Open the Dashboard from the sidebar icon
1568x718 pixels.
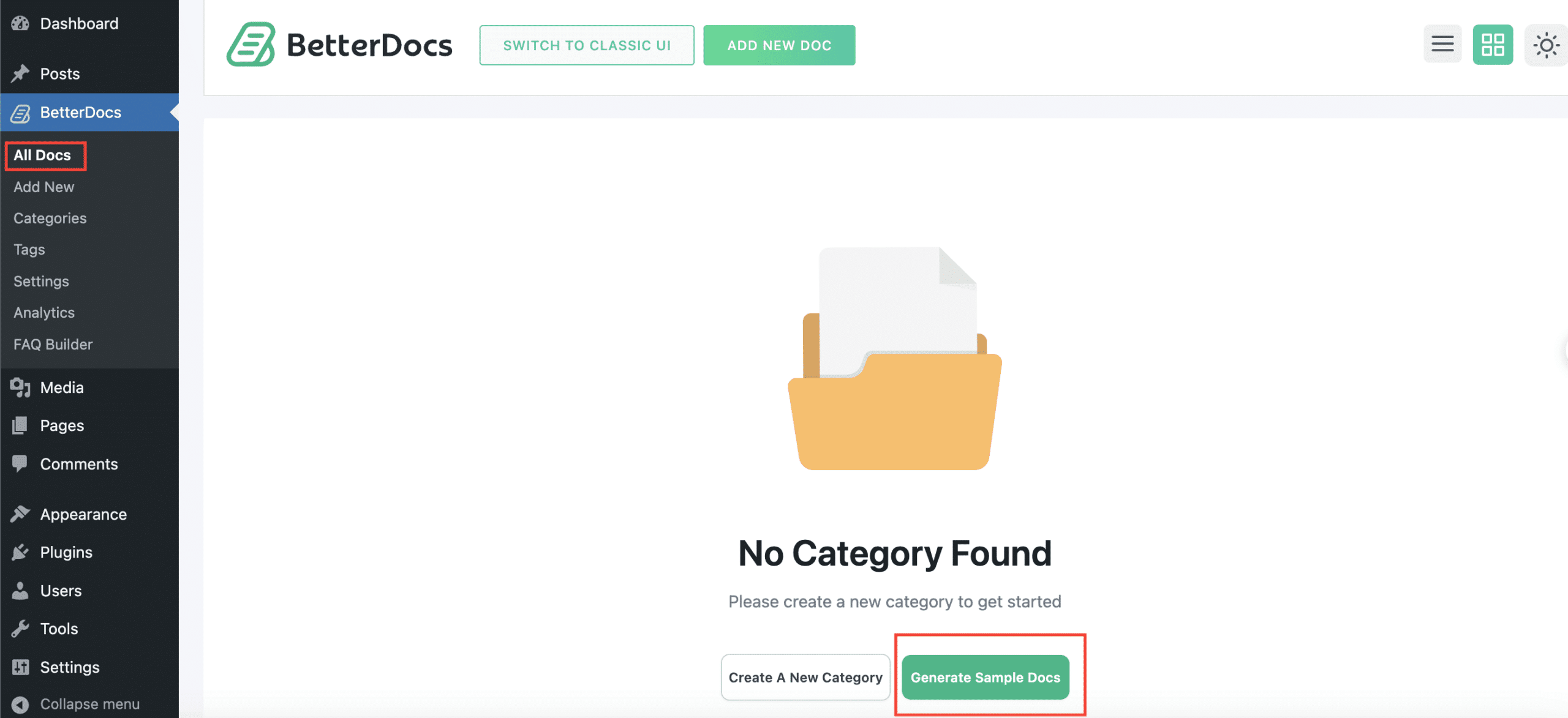pyautogui.click(x=20, y=23)
